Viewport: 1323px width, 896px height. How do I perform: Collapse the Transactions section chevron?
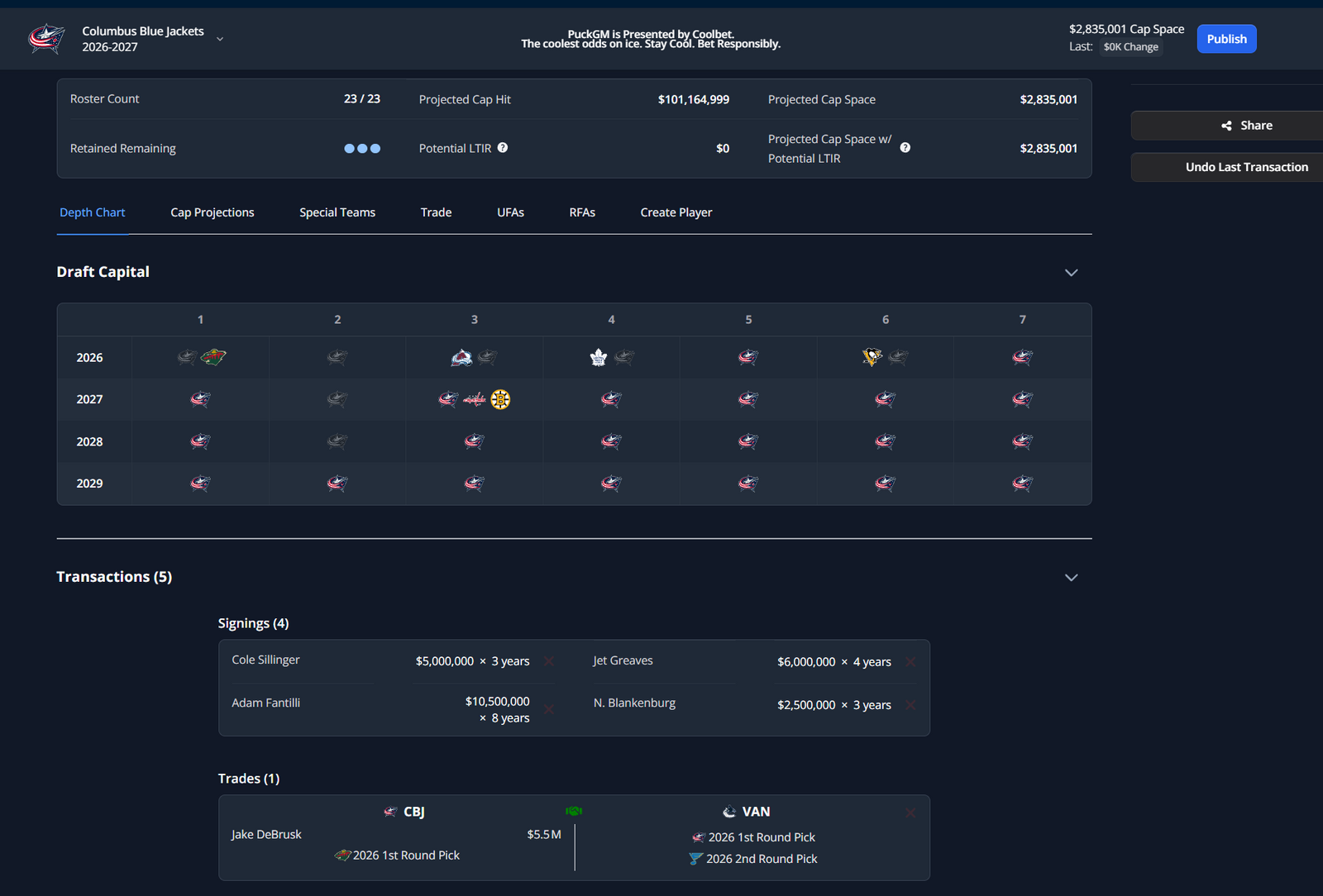point(1072,578)
